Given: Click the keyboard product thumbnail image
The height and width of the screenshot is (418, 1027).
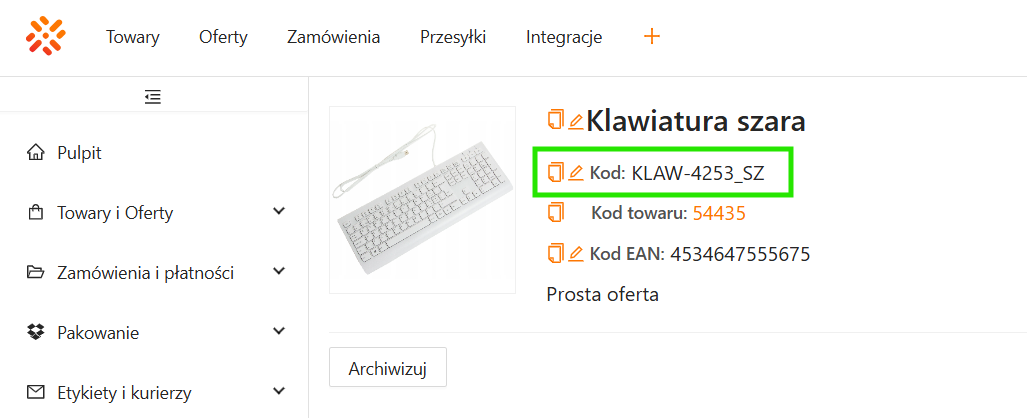Looking at the screenshot, I should point(422,200).
